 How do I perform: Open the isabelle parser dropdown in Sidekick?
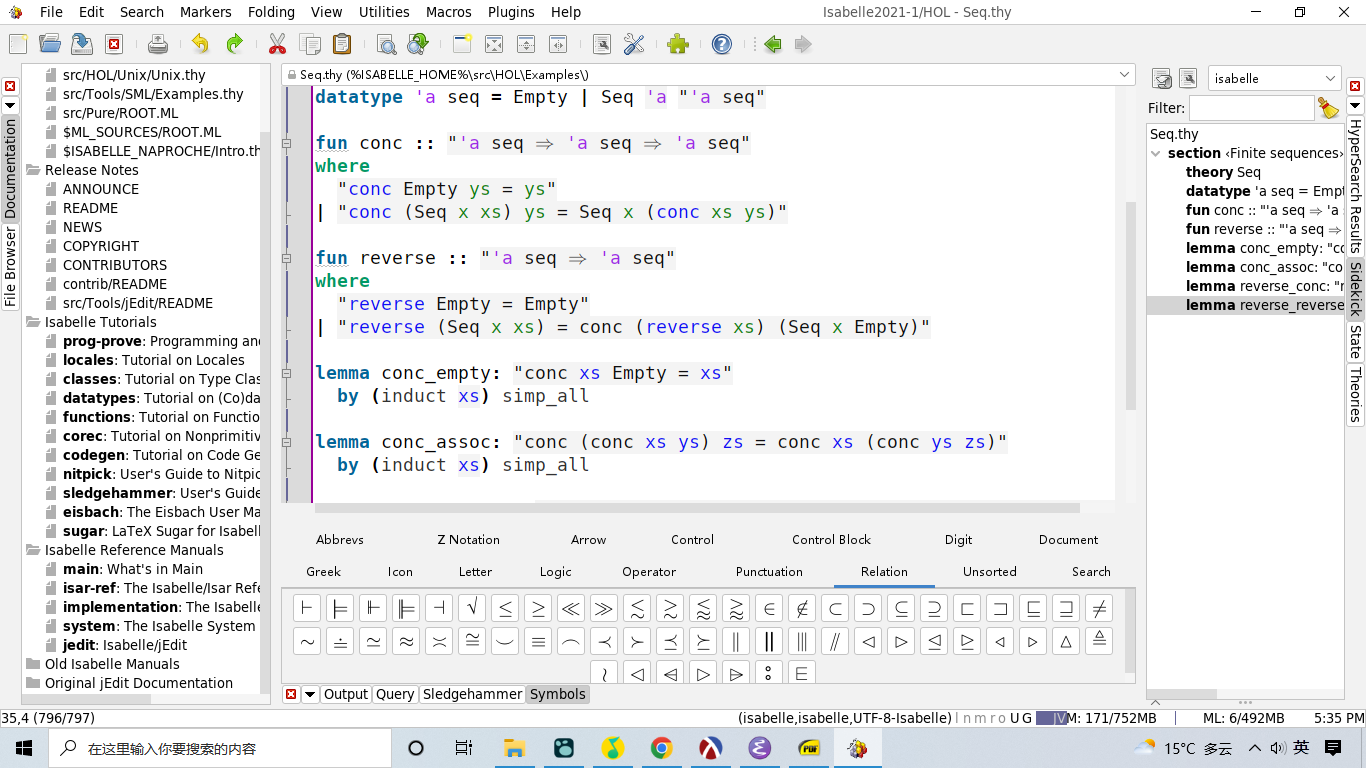[1274, 78]
